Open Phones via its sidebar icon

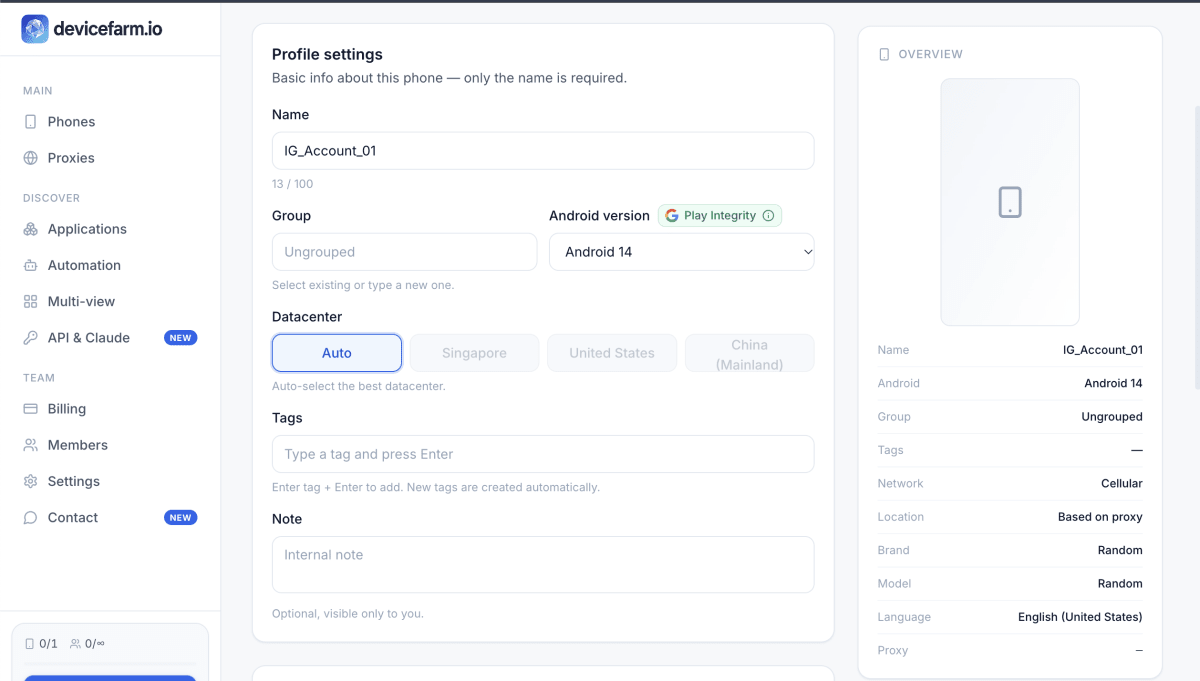(30, 122)
